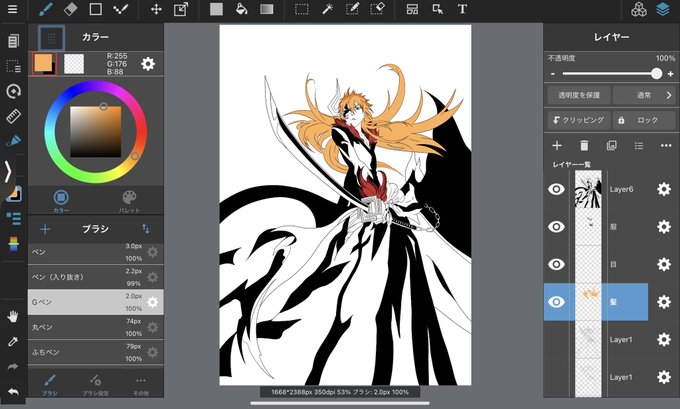
Task: Open more layer options (three dots)
Action: [x=666, y=146]
